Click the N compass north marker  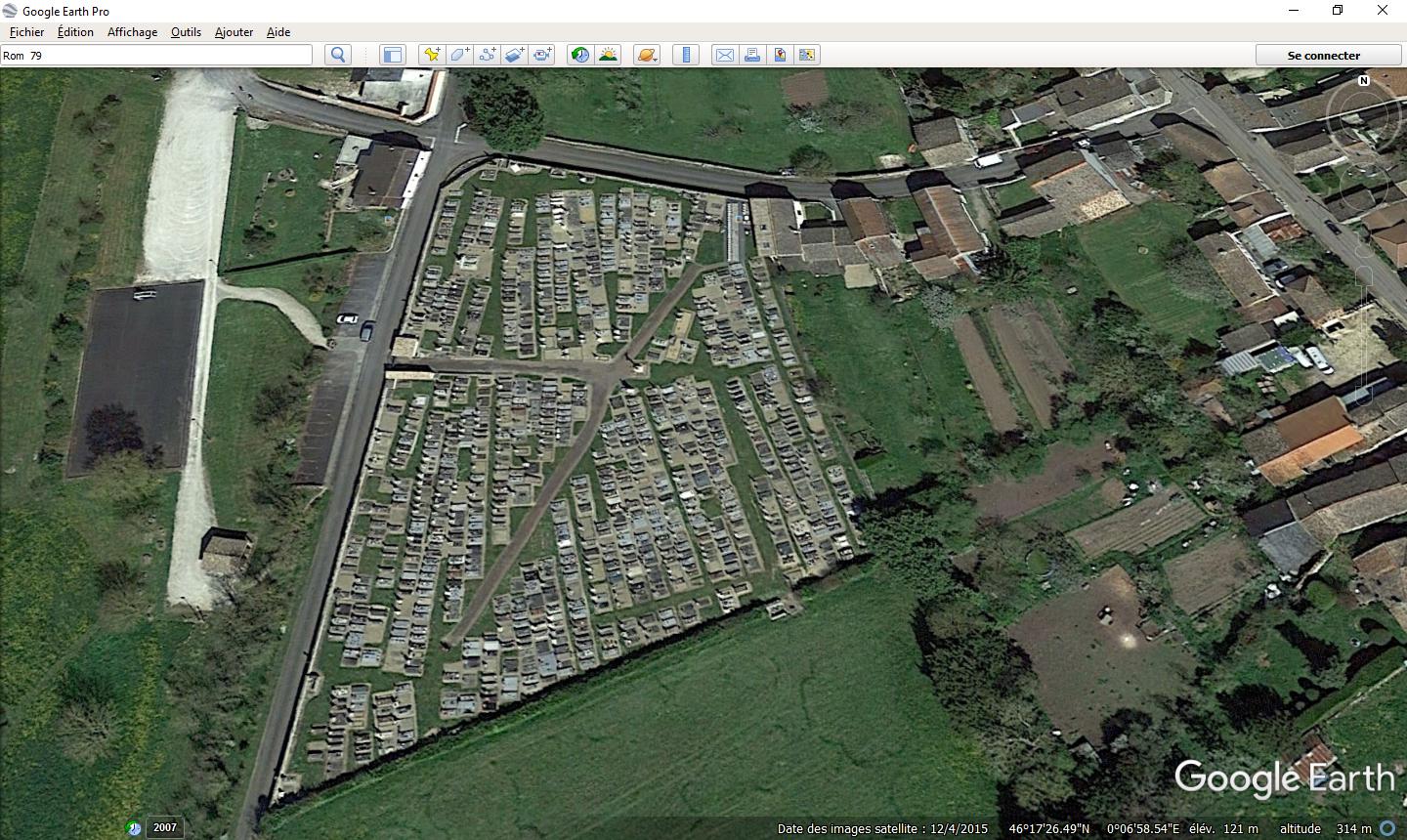click(1364, 80)
